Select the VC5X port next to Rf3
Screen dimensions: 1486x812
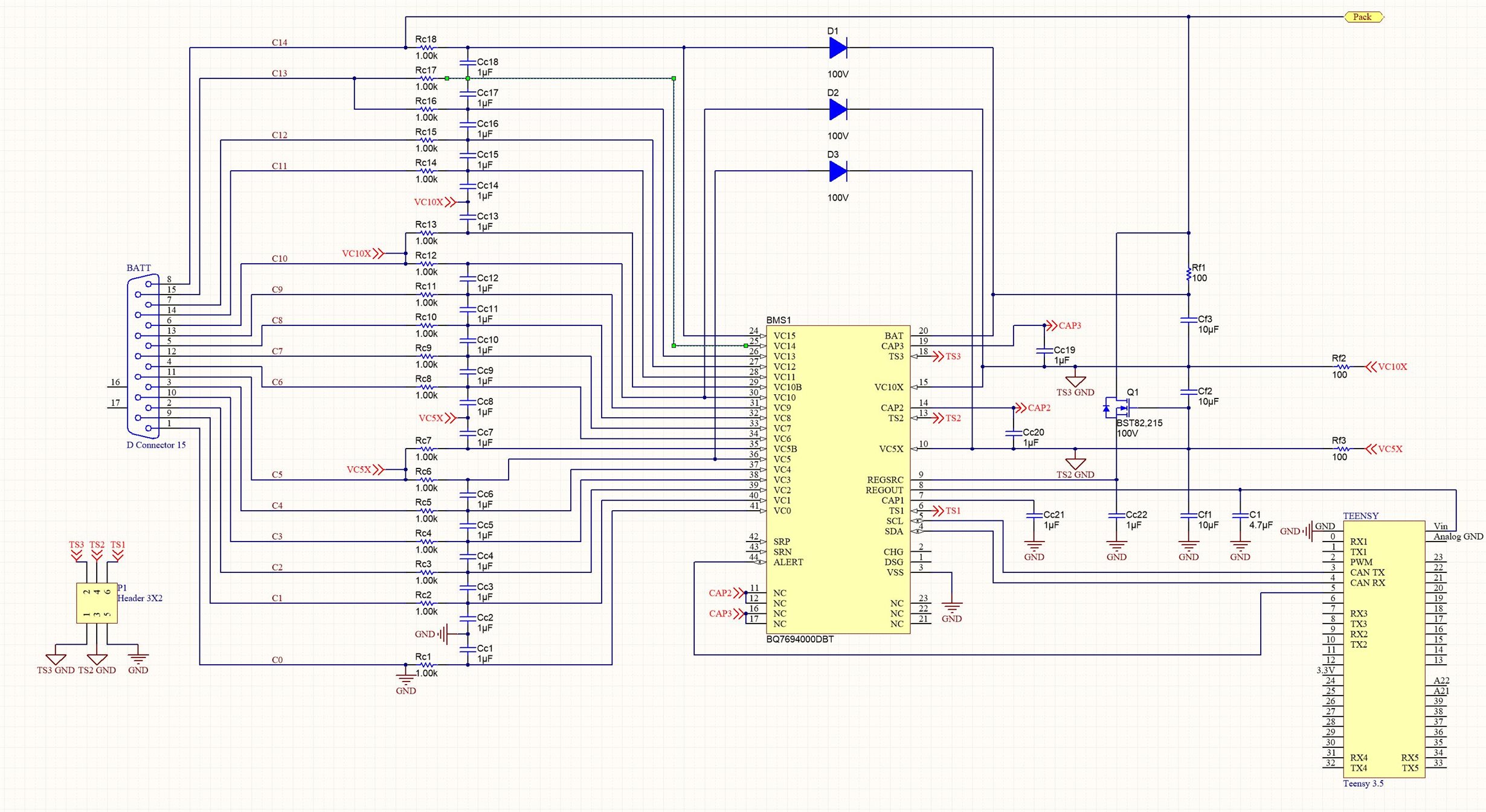(x=1384, y=449)
